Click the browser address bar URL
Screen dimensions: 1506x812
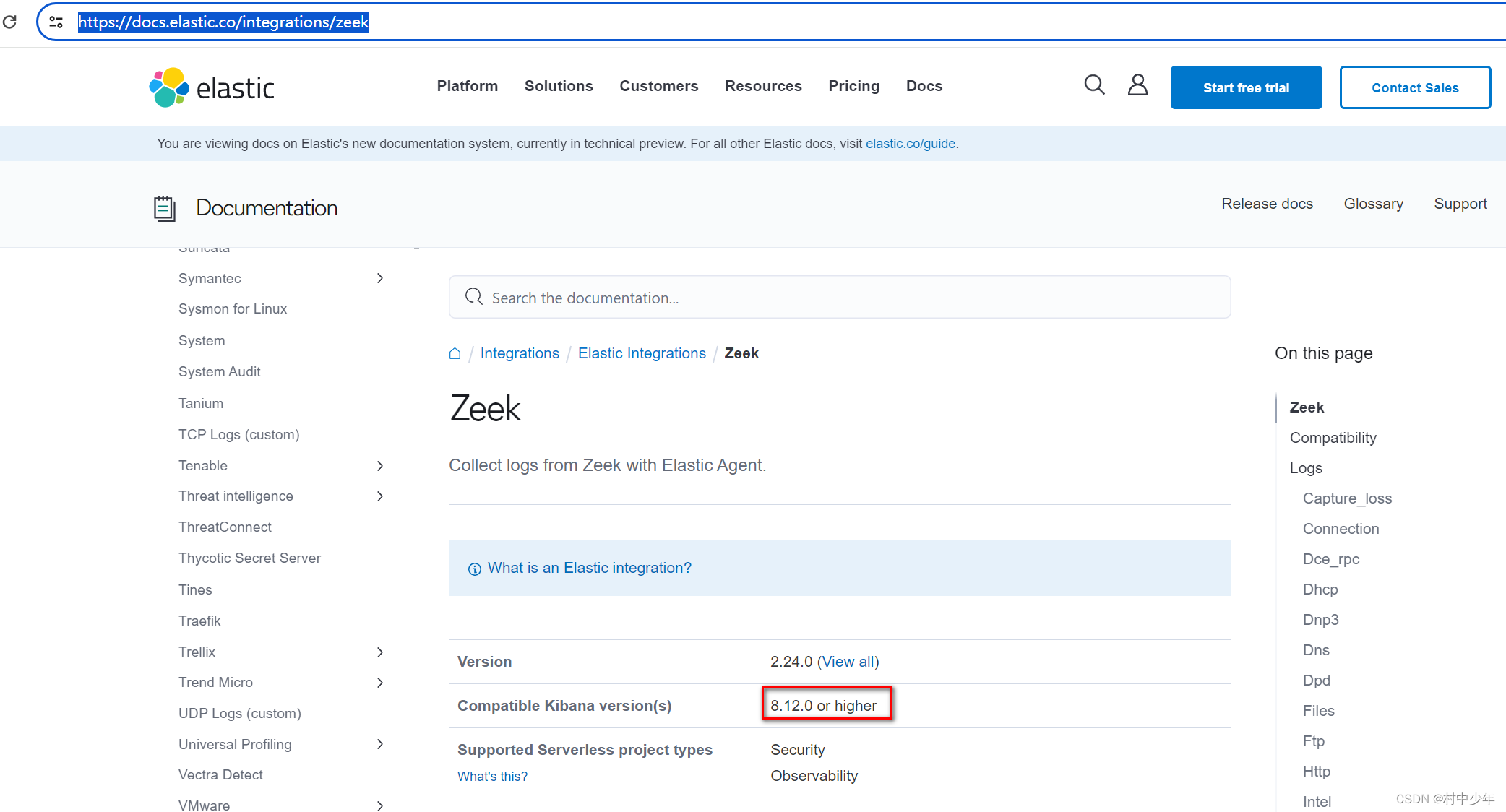pyautogui.click(x=223, y=22)
